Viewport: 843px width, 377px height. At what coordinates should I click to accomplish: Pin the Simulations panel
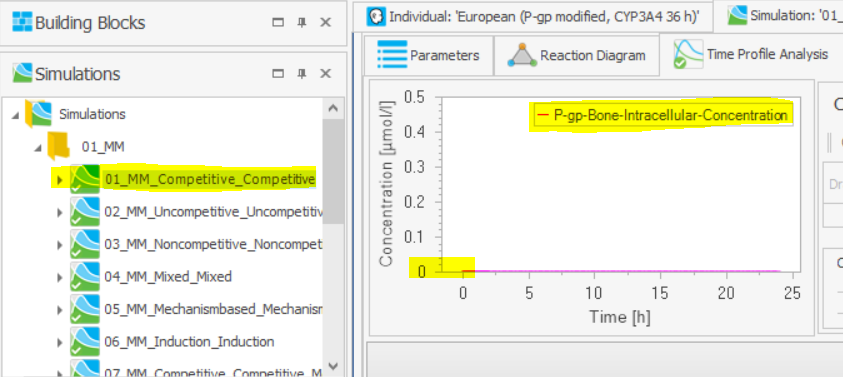(302, 73)
